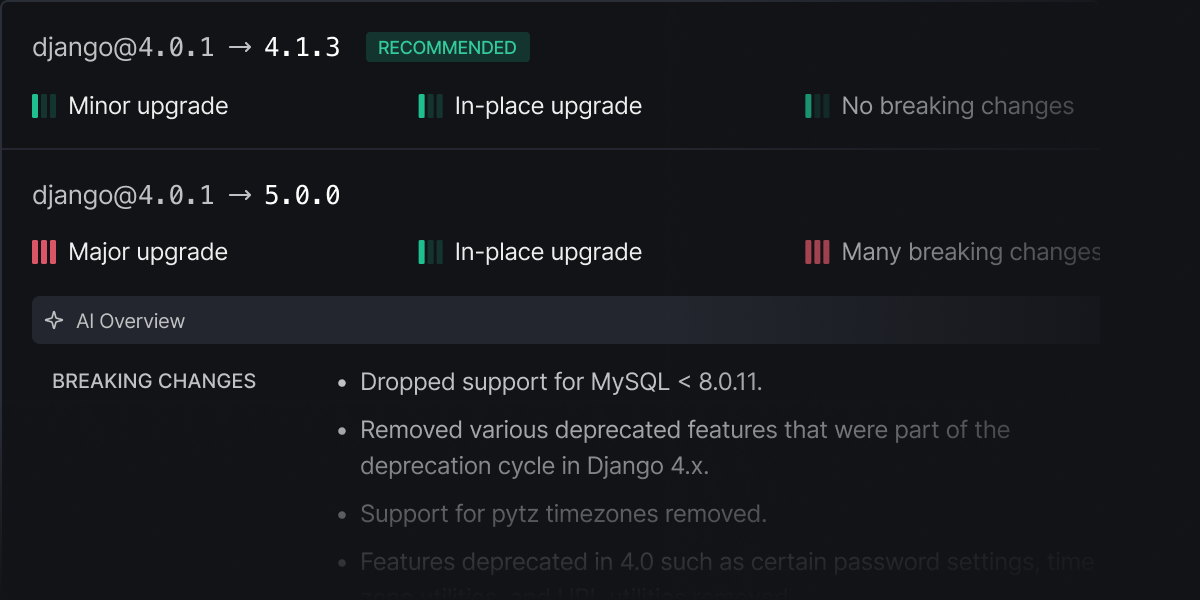Click the AI Overview sparkle icon

click(54, 321)
